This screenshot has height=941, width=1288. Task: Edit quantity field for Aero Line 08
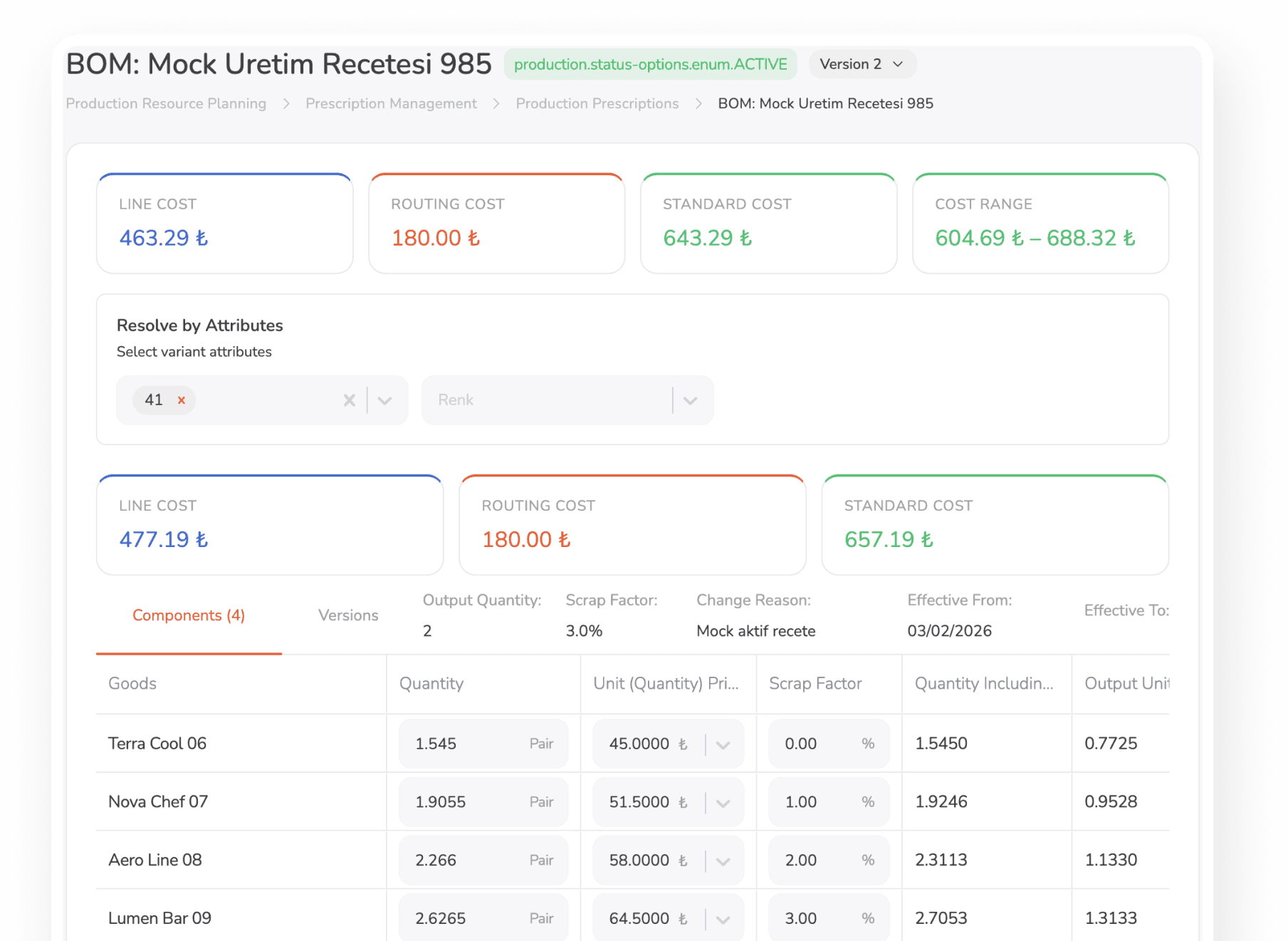483,861
